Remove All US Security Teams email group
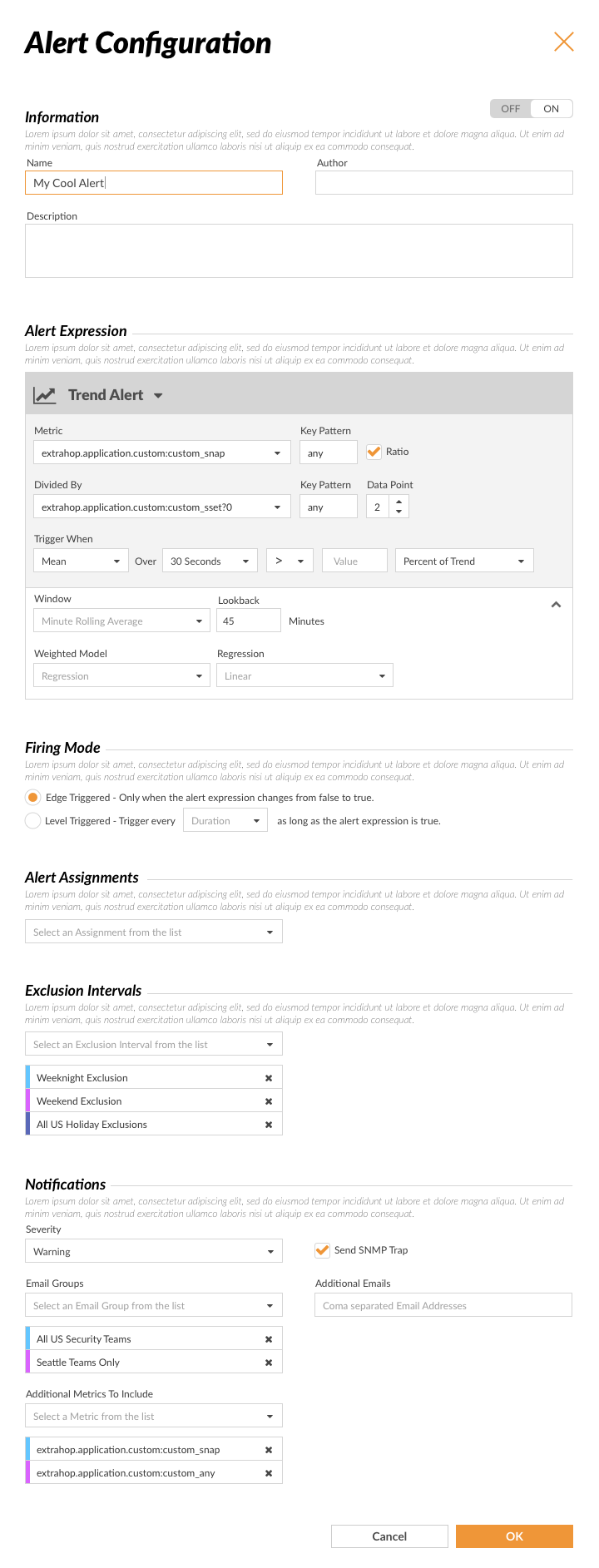 click(x=269, y=1339)
